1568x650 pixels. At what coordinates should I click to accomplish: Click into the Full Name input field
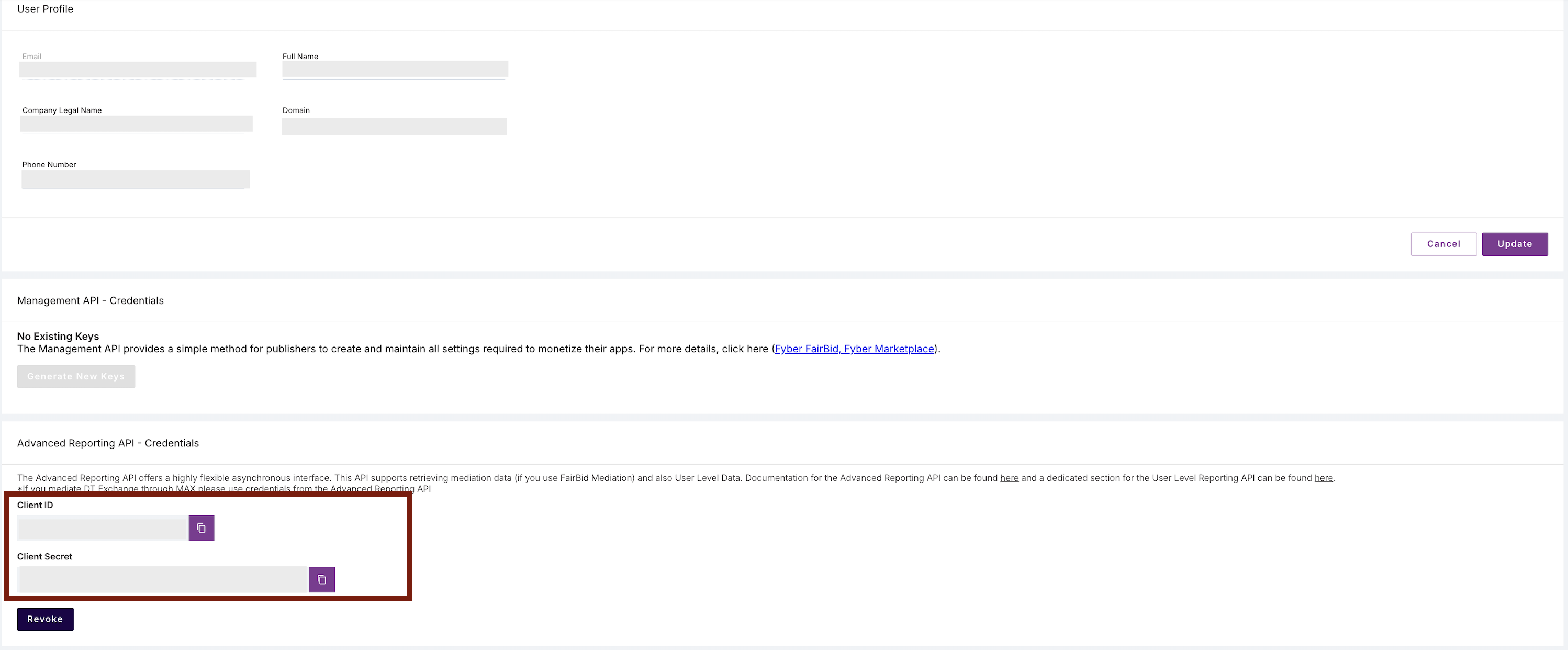pos(395,70)
